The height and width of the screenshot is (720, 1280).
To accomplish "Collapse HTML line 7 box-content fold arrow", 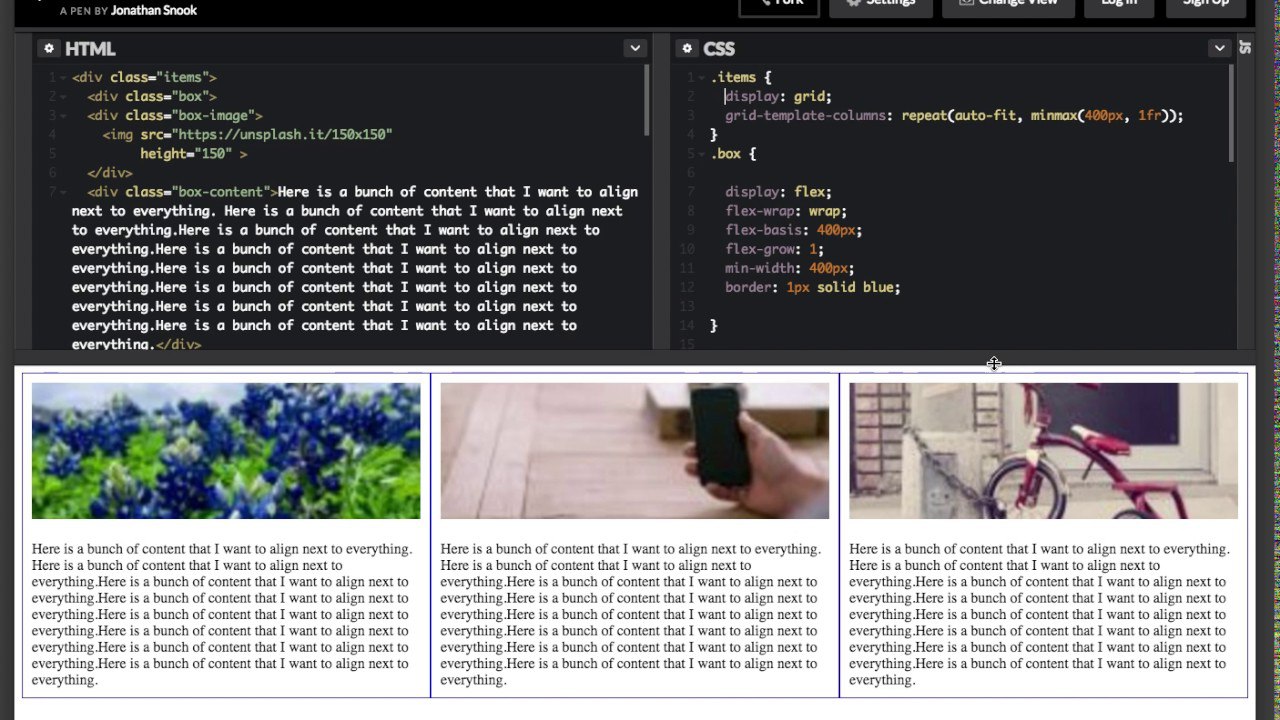I will pyautogui.click(x=63, y=192).
